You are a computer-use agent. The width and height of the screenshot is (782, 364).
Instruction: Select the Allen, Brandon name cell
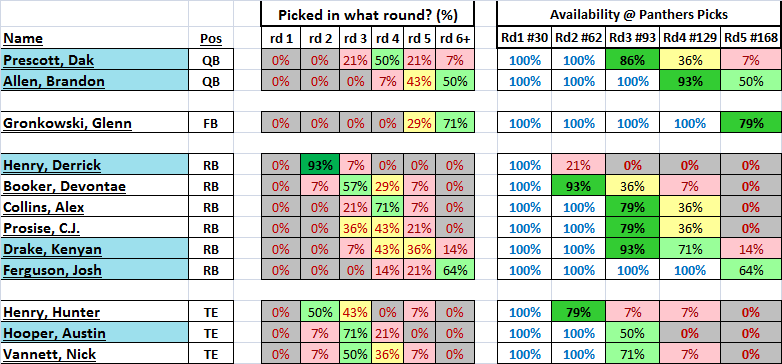pos(94,80)
